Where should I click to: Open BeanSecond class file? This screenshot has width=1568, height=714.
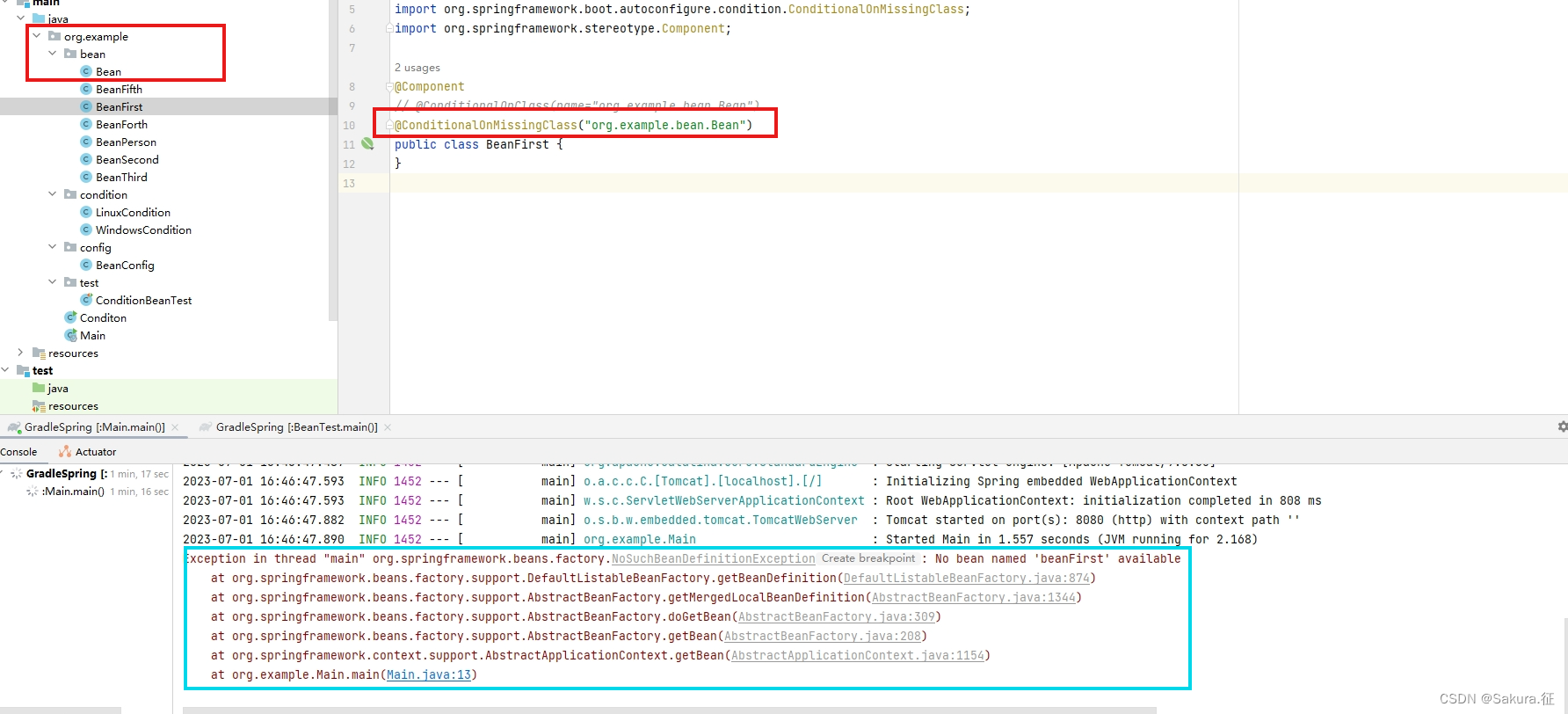[x=127, y=159]
